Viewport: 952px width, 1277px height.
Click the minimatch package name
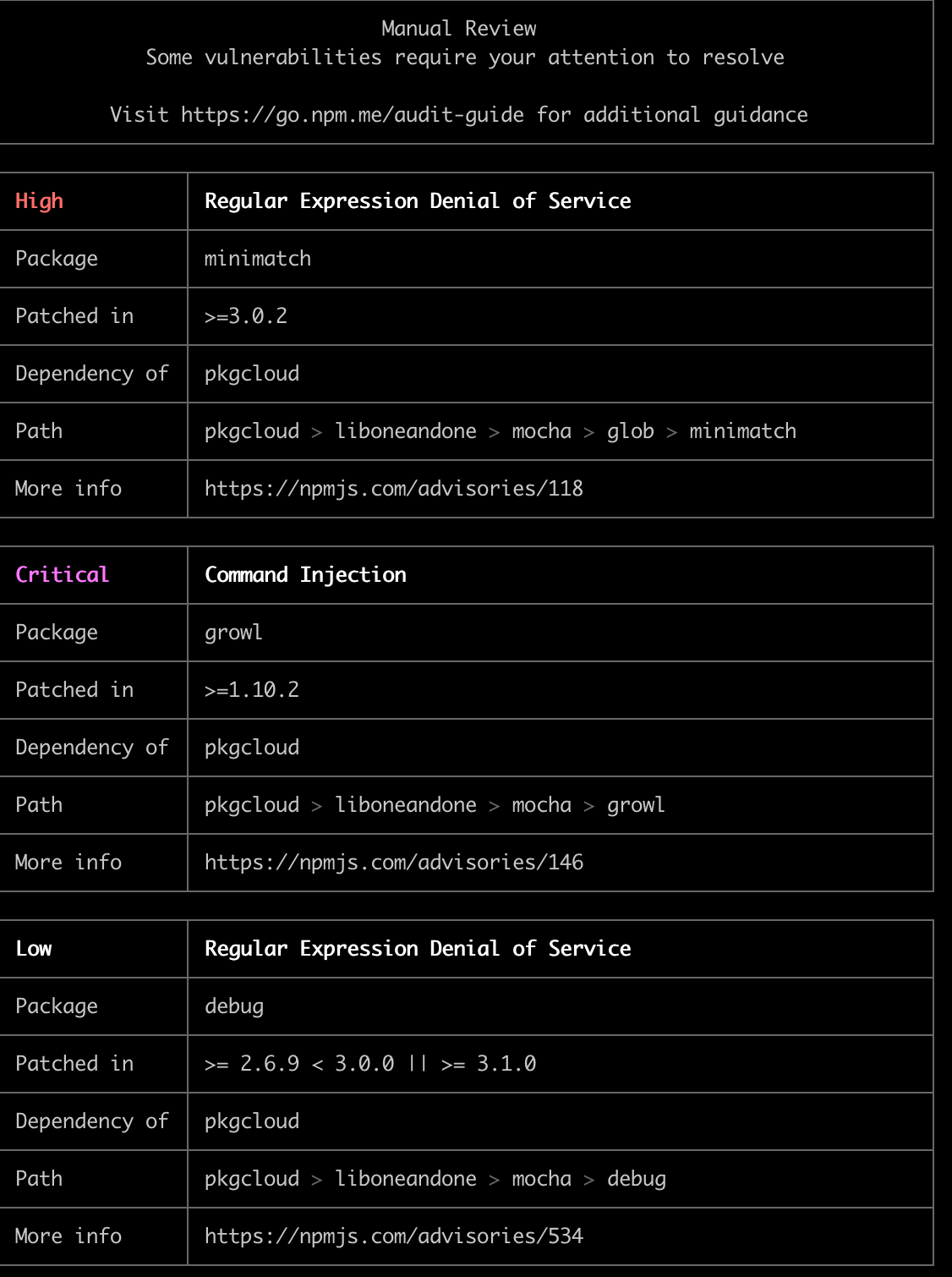click(x=257, y=259)
